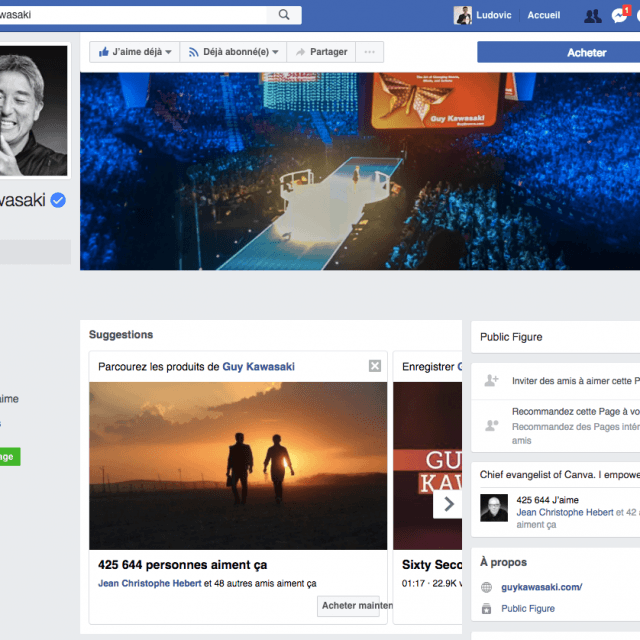Open the Sixty Seconds video thumbnail
The image size is (640, 640).
tap(427, 466)
